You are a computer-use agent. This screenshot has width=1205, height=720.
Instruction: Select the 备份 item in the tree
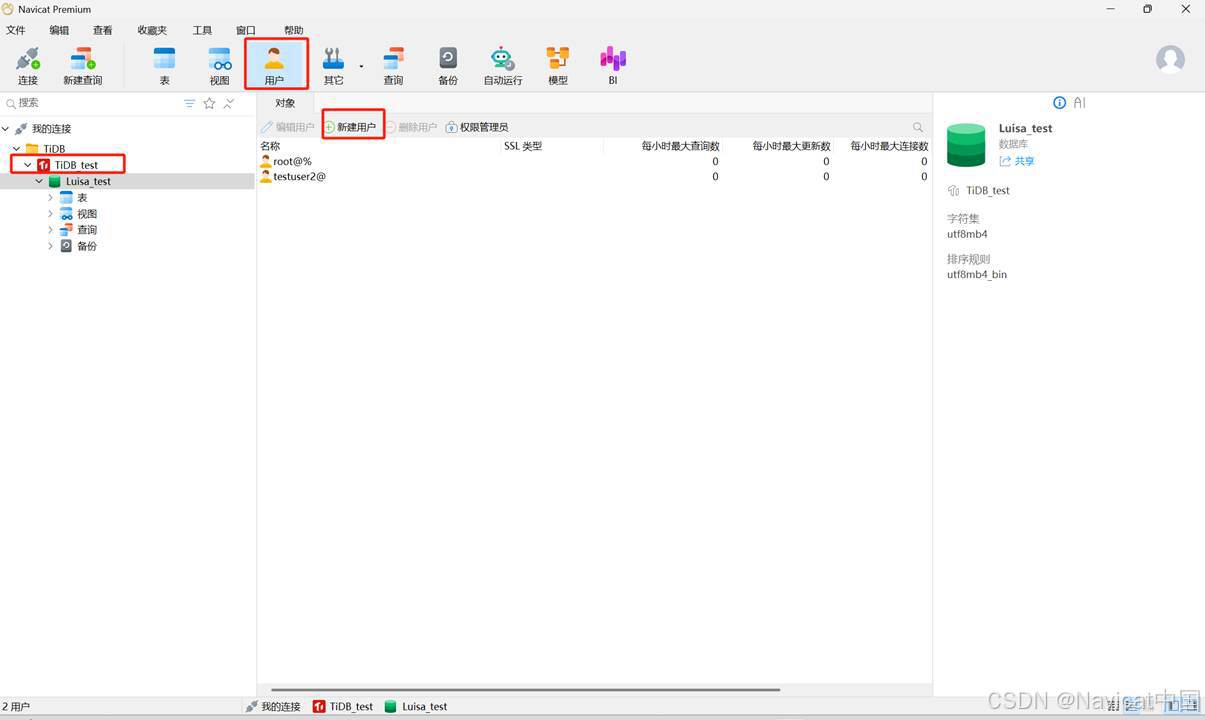tap(87, 246)
